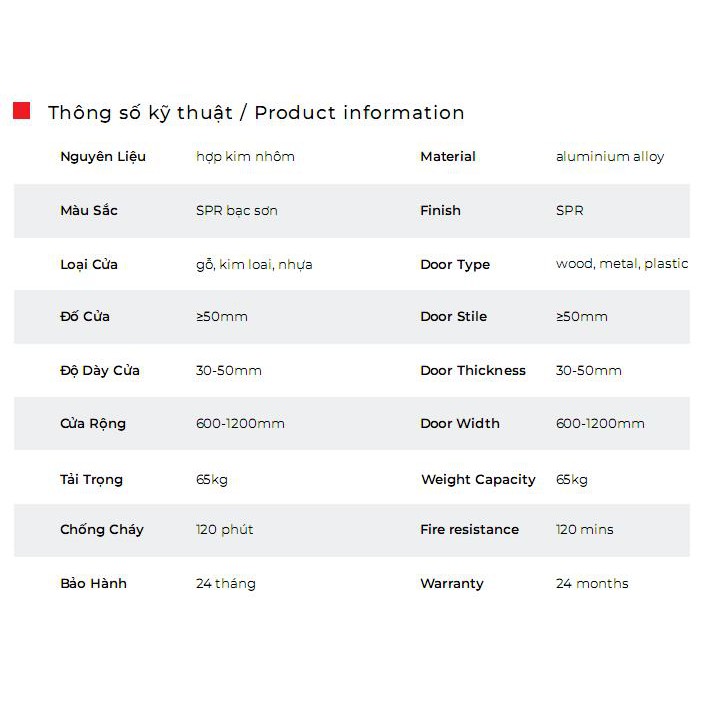701x701 pixels.
Task: Click the '120 phút' value
Action: [x=225, y=530]
